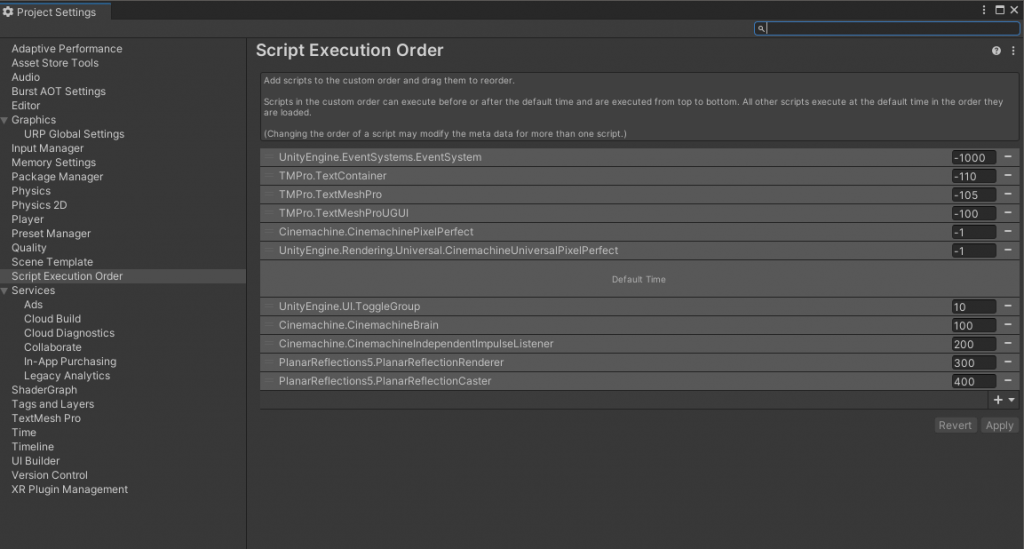The width and height of the screenshot is (1024, 549).
Task: Open Cloud Build under Services
Action: coord(52,319)
